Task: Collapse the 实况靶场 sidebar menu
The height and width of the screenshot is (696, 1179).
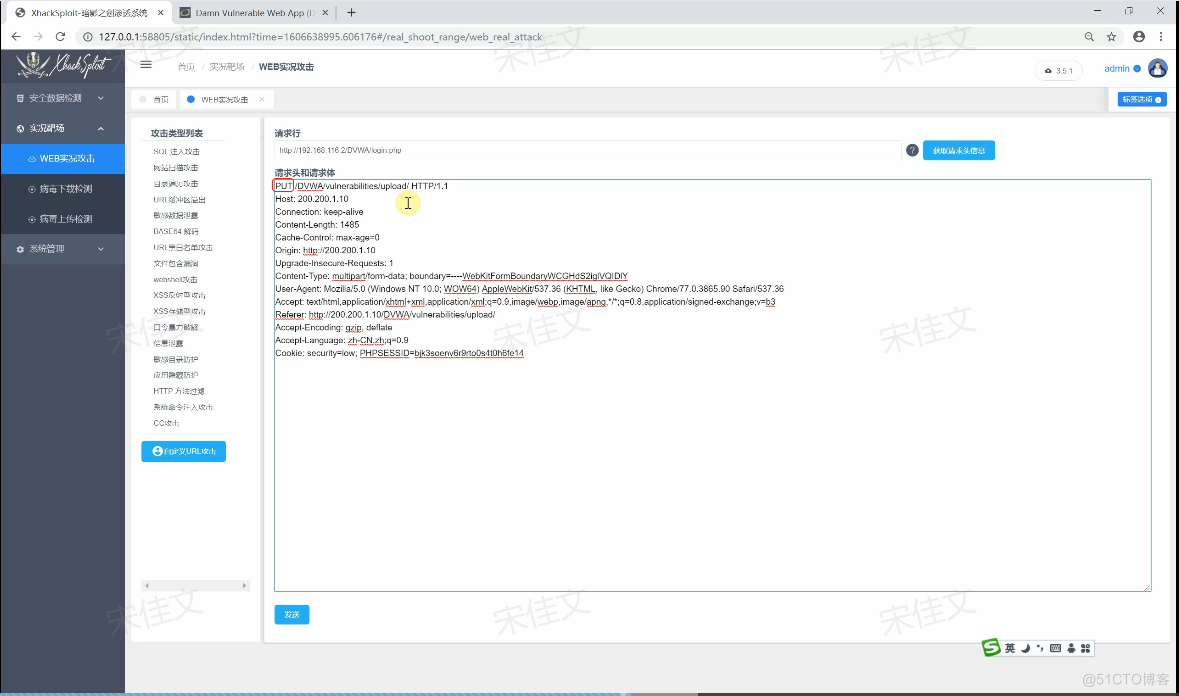Action: [x=62, y=128]
